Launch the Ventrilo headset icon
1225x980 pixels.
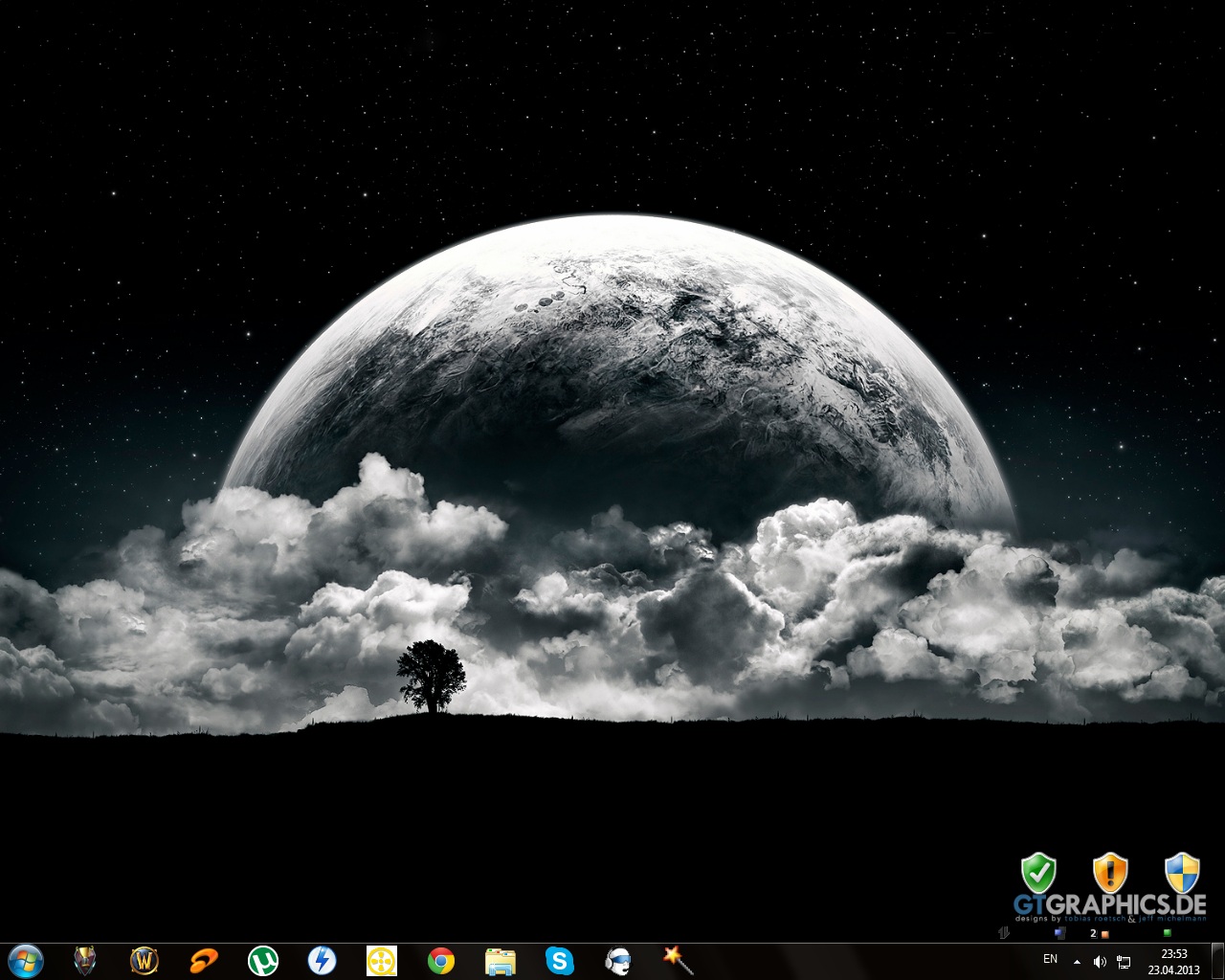[618, 960]
